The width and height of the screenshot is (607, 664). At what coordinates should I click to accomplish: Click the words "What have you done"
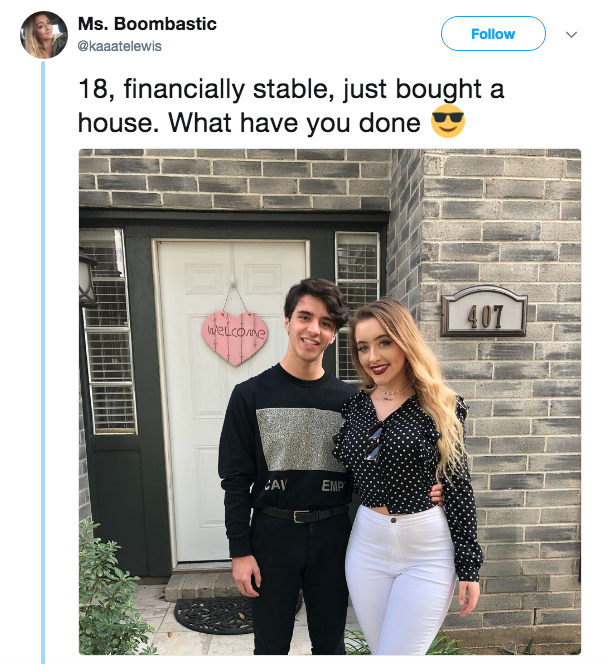pos(295,123)
